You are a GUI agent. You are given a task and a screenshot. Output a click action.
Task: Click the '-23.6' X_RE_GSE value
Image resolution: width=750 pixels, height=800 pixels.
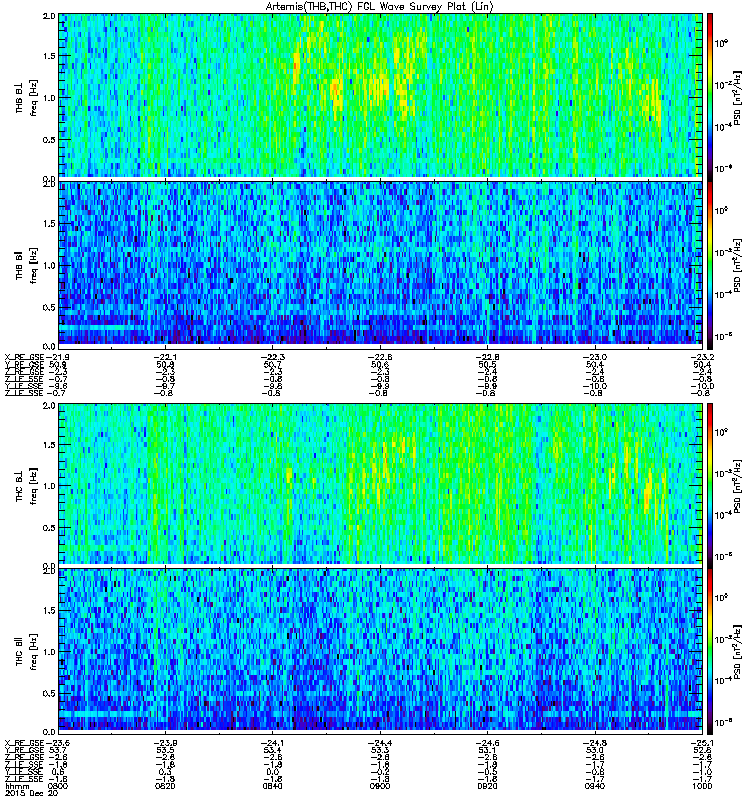(56, 743)
